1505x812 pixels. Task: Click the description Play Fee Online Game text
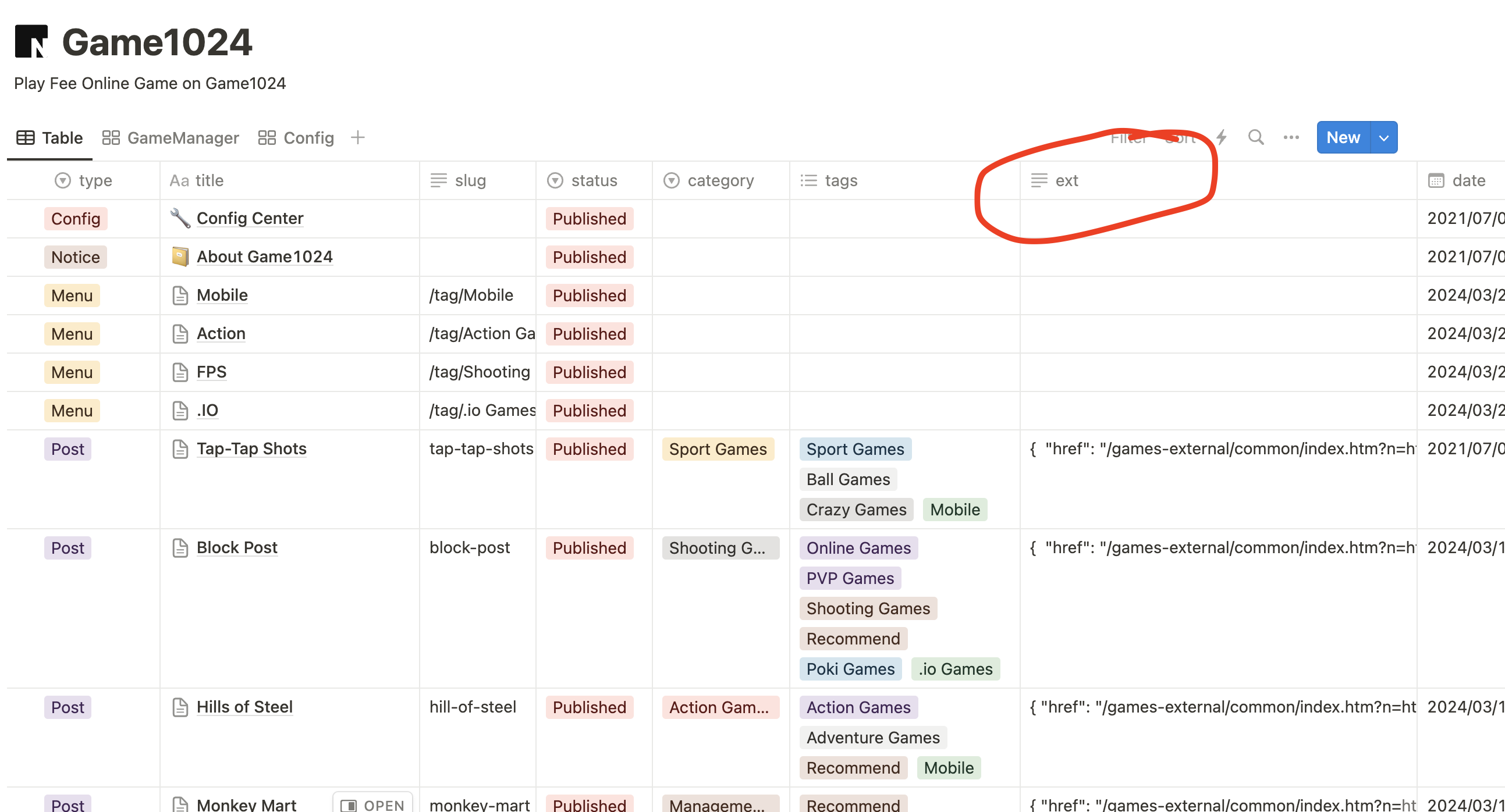coord(150,84)
